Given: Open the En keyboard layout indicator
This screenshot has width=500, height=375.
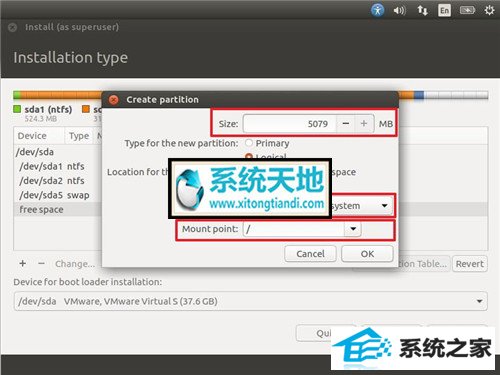Looking at the screenshot, I should point(444,11).
